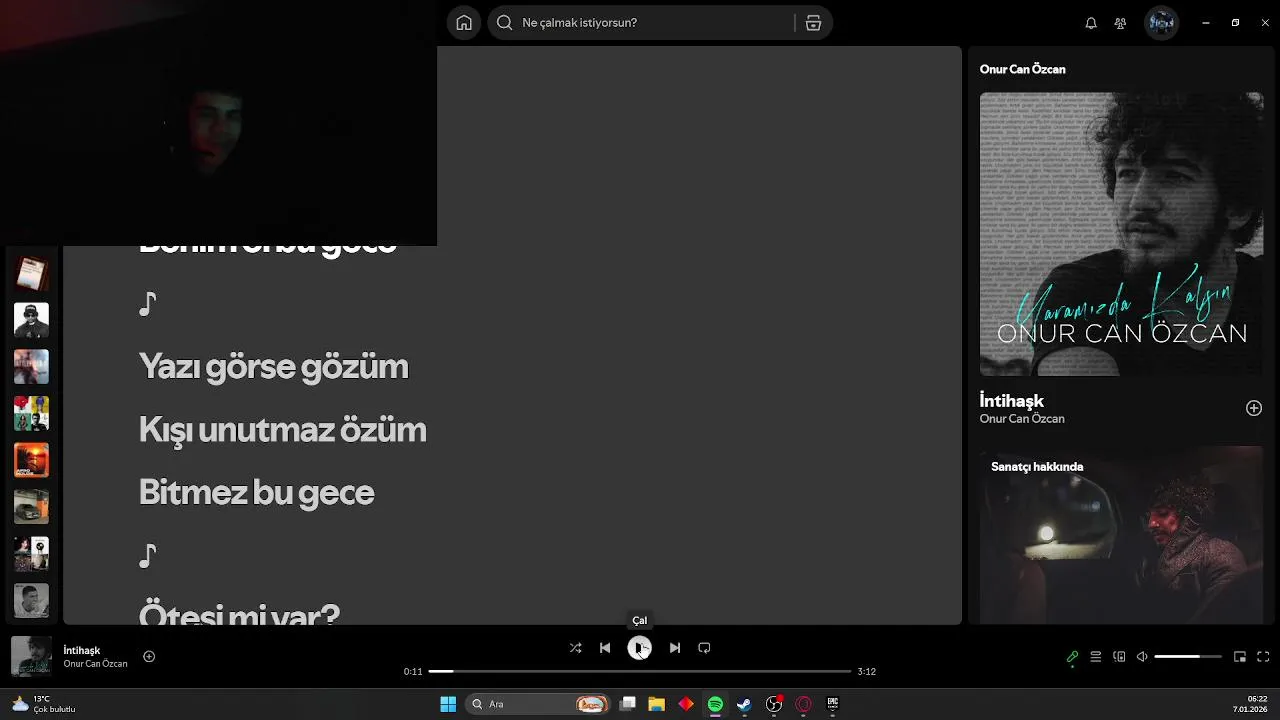Open Epic Games Launcher from taskbar

[x=832, y=704]
